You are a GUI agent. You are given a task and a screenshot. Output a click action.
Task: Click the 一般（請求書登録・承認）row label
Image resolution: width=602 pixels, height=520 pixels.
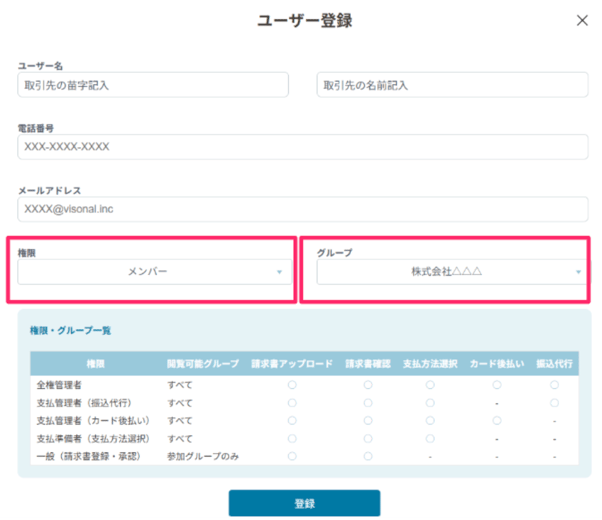[x=92, y=457]
